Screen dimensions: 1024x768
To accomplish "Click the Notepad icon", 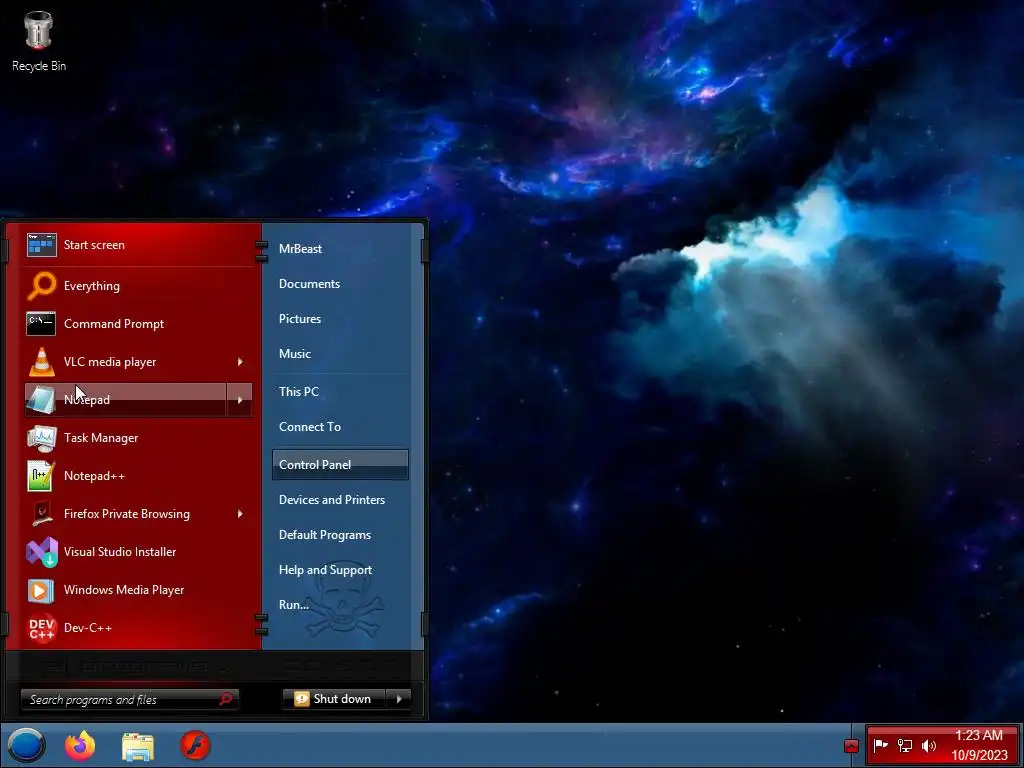I will click(41, 400).
